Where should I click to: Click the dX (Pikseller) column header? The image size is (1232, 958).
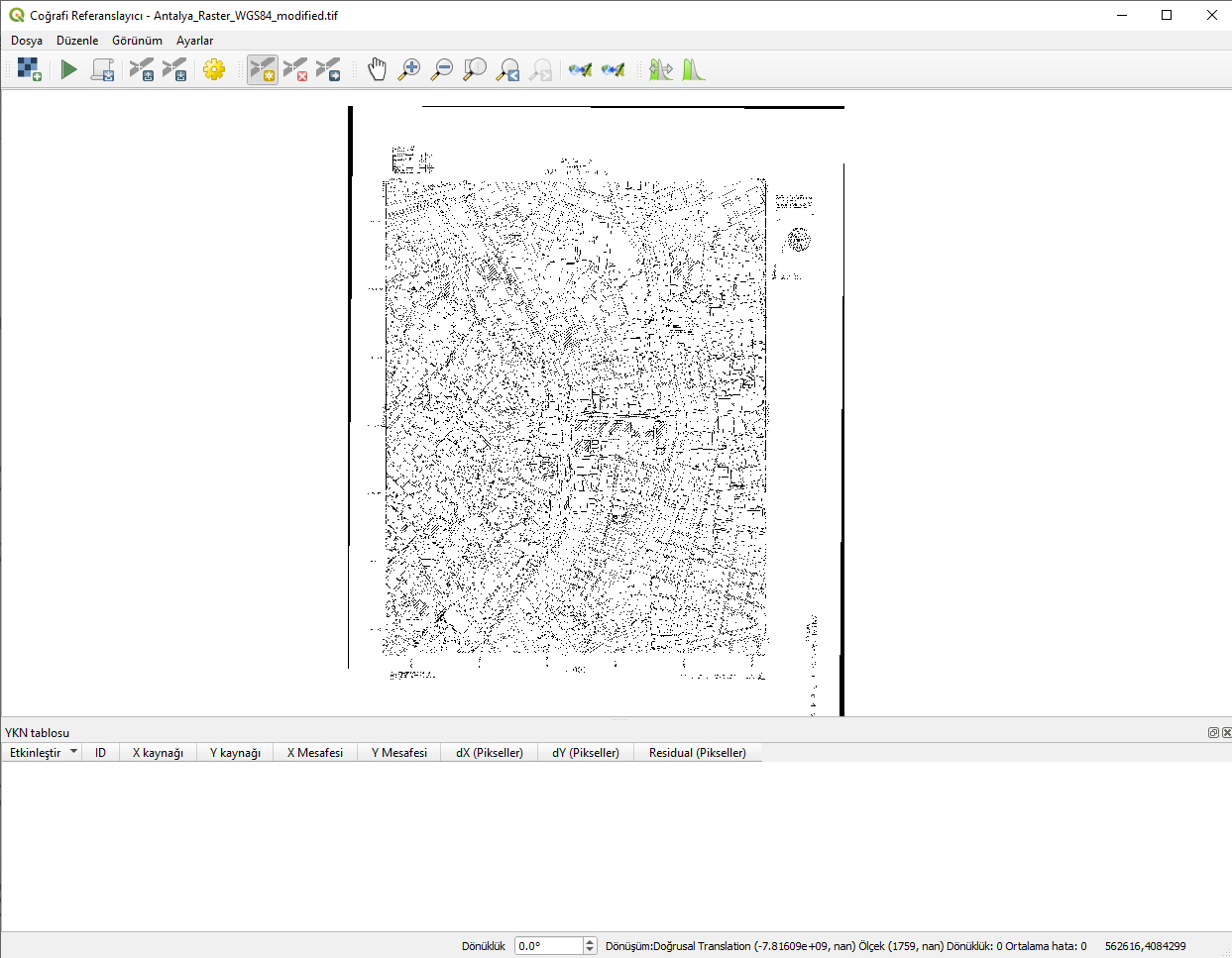tap(490, 753)
